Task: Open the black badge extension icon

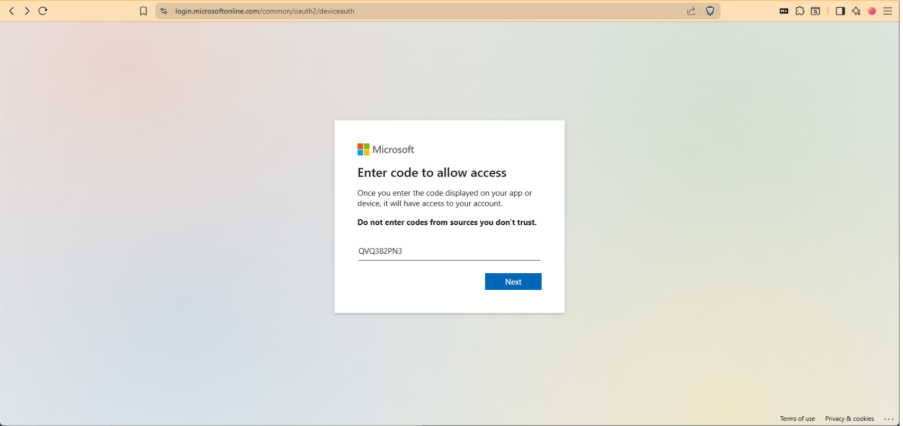Action: pyautogui.click(x=784, y=11)
